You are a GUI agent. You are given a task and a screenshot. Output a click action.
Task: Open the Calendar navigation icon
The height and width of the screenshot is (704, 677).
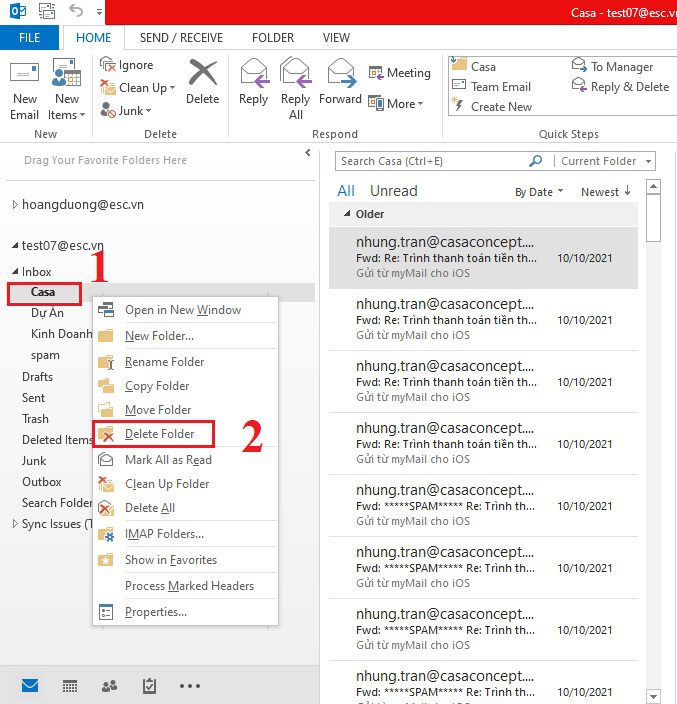coord(70,686)
